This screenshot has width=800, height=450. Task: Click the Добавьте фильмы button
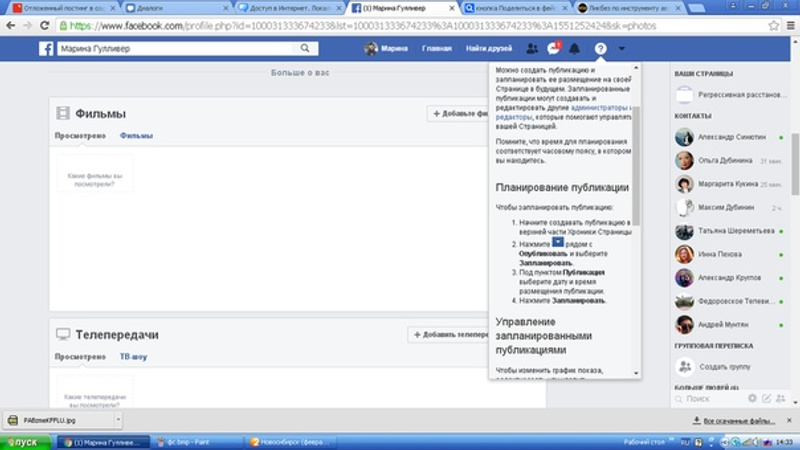[x=458, y=114]
